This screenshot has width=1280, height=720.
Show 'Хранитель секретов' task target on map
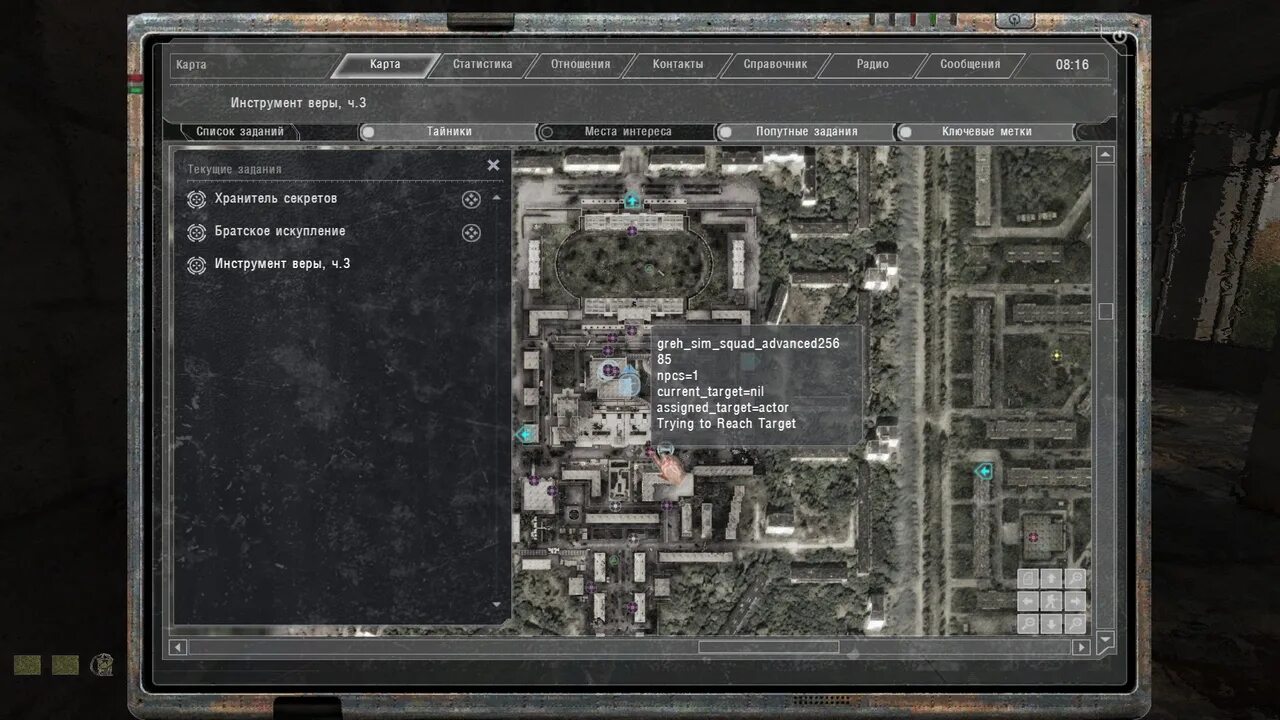click(471, 200)
